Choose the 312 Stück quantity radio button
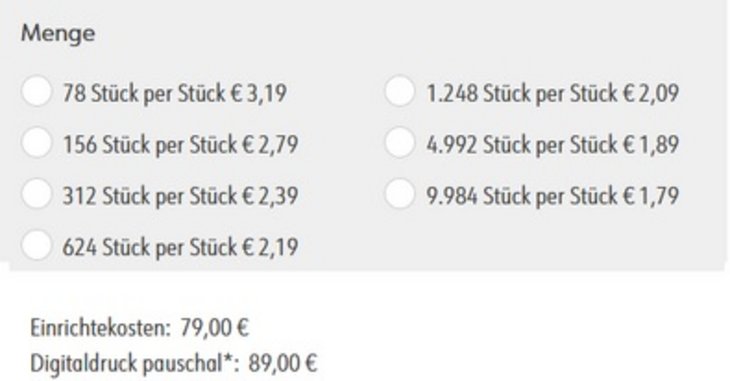730x381 pixels. [37, 194]
